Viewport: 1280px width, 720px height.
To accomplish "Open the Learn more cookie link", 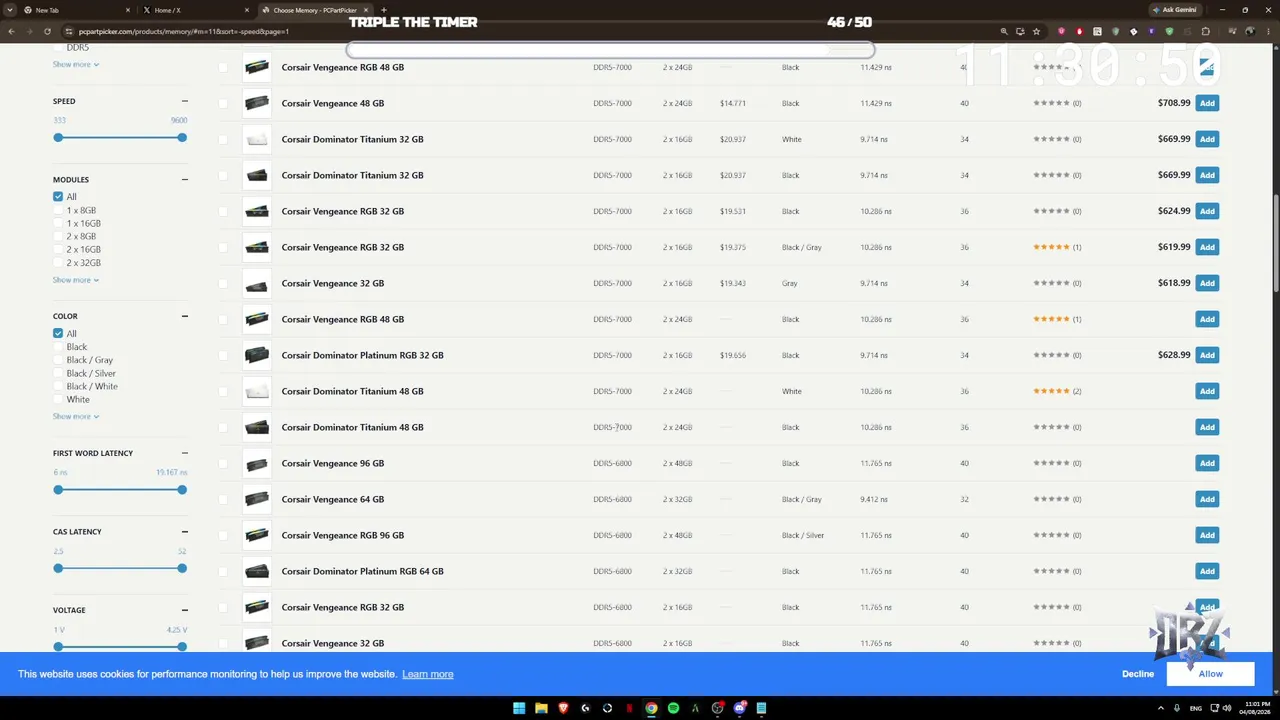I will tap(428, 674).
